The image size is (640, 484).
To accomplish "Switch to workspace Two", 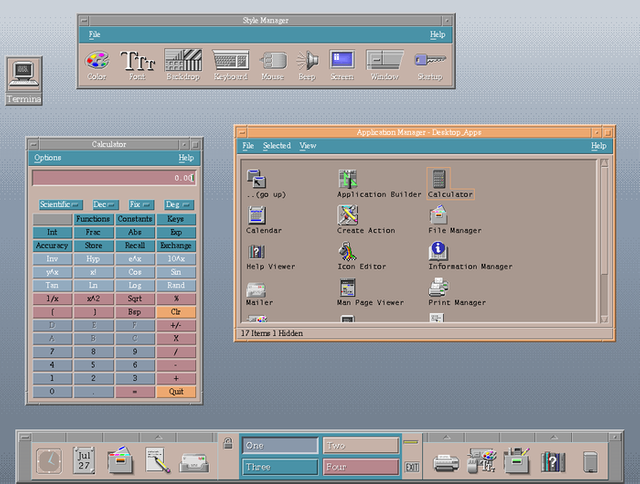I will point(361,445).
